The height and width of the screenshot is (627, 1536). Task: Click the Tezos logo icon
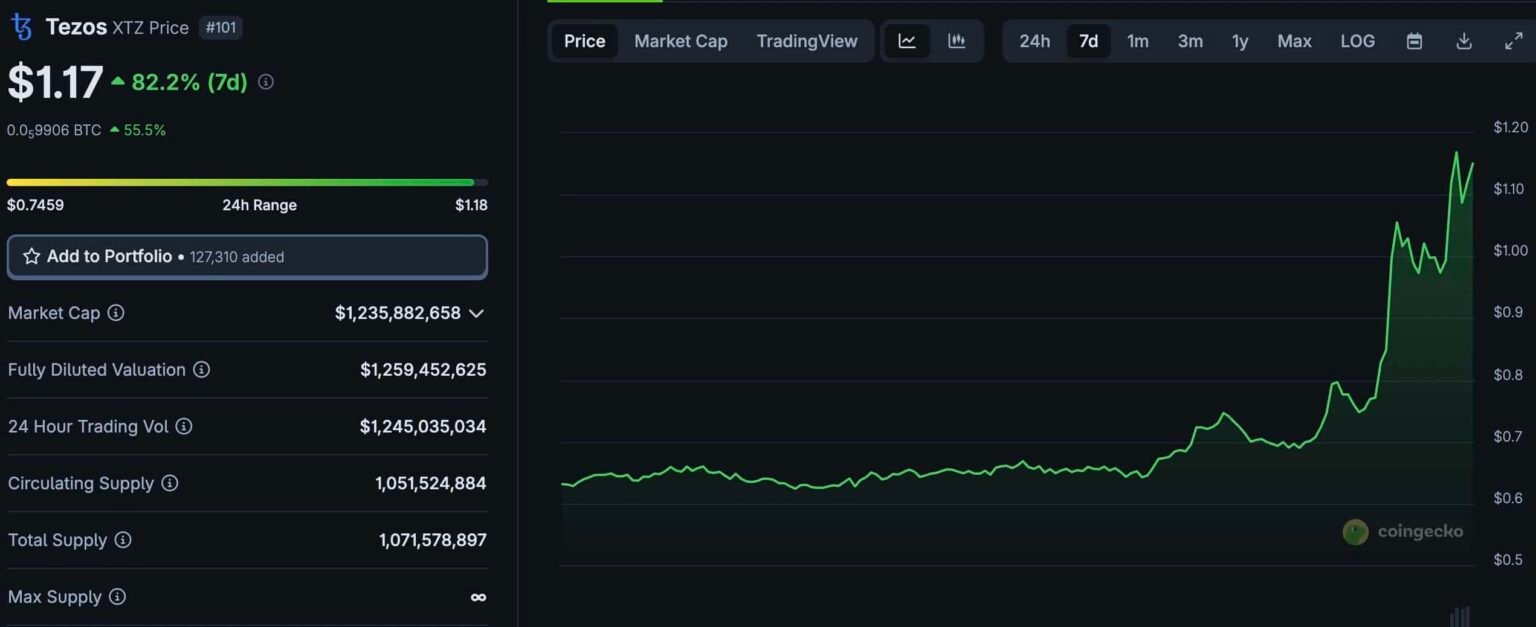click(x=19, y=27)
